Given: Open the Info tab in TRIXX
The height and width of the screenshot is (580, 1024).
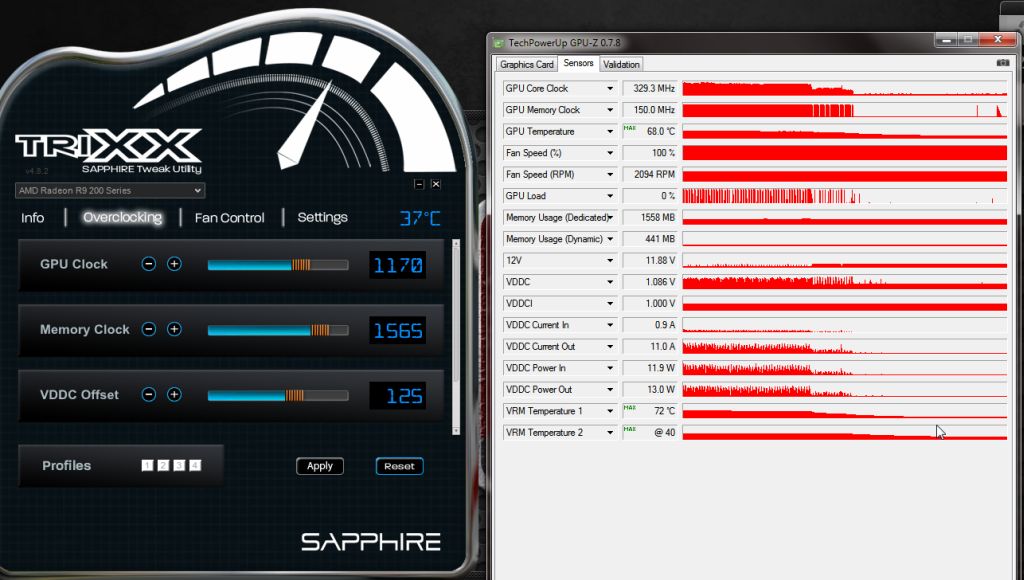Looking at the screenshot, I should 33,218.
